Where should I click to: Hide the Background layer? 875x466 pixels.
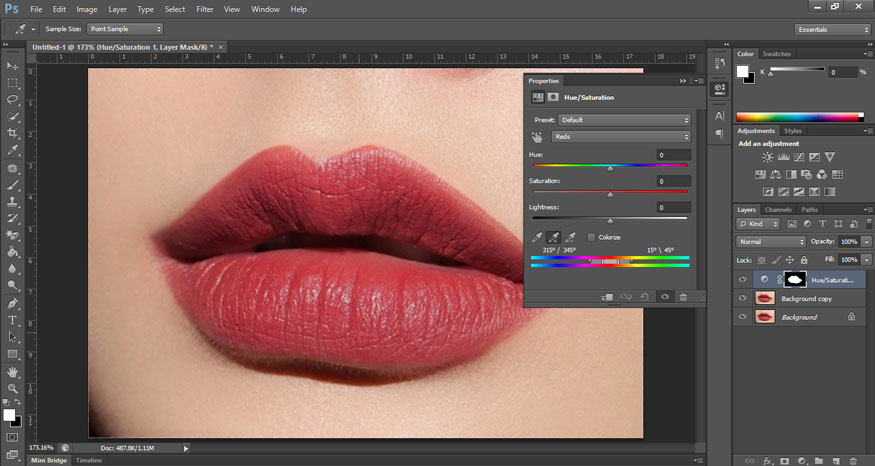(742, 317)
